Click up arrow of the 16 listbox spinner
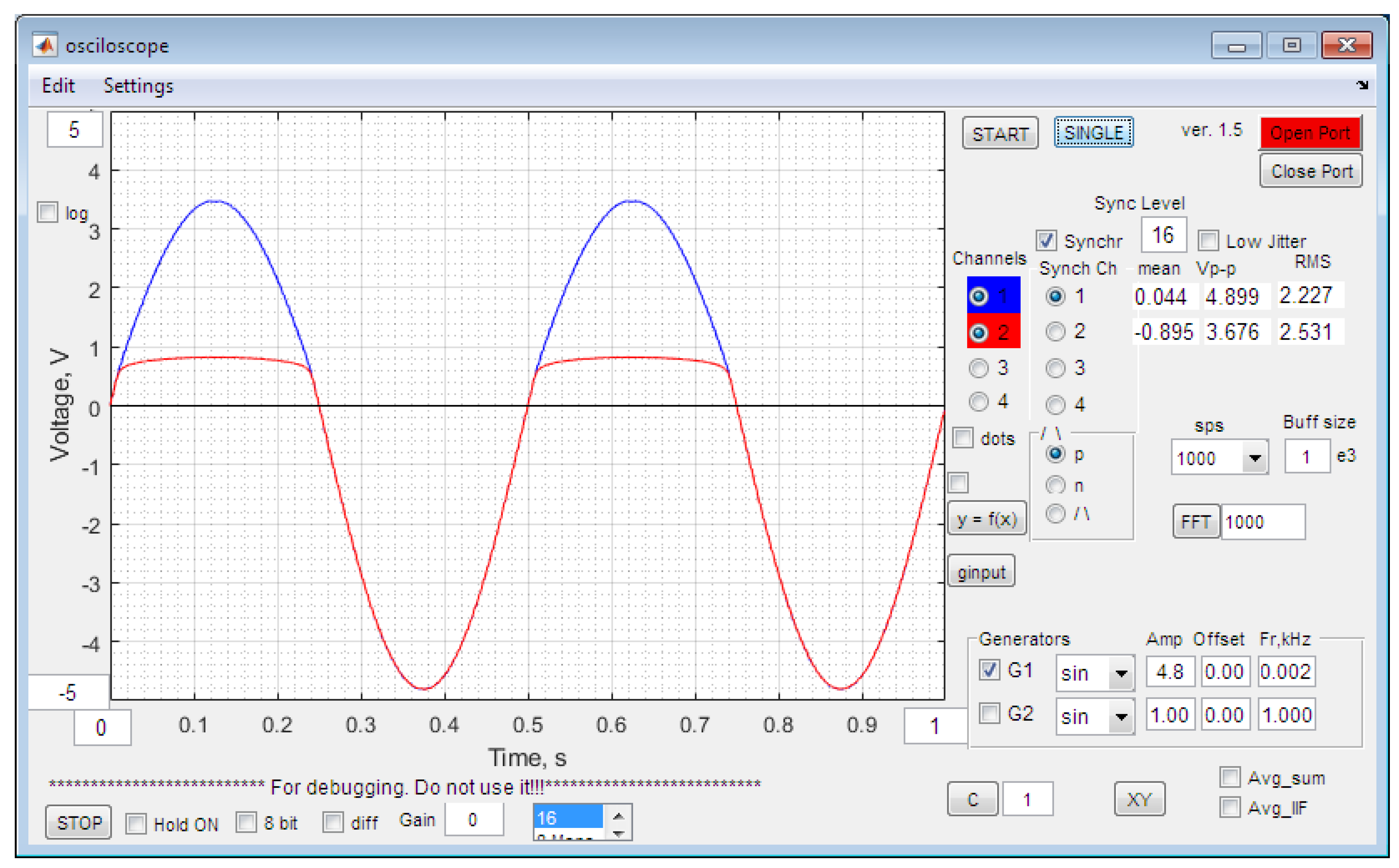 point(618,816)
